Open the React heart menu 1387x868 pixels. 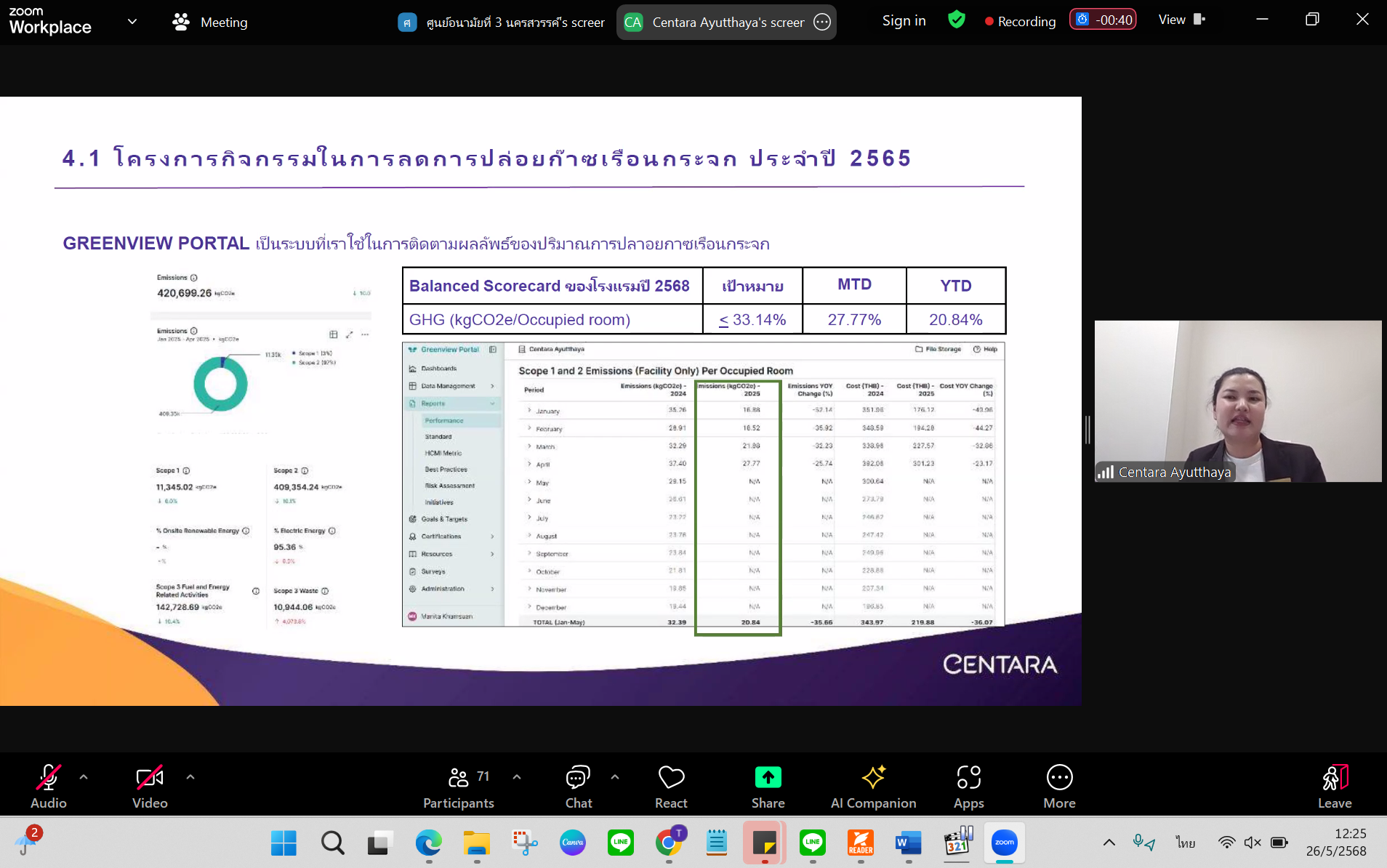click(671, 786)
